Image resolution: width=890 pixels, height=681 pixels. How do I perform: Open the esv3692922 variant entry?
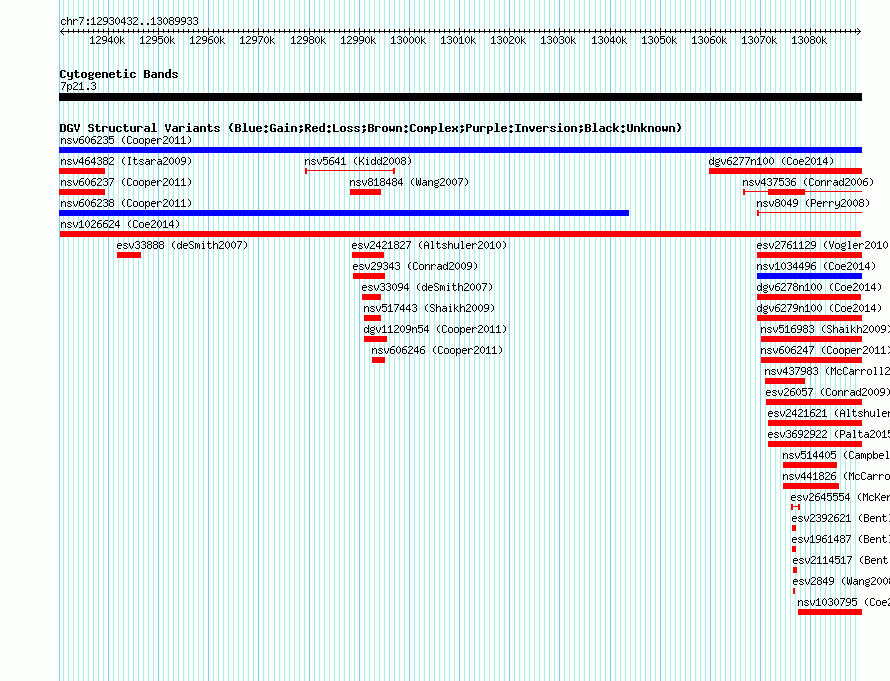tap(829, 434)
